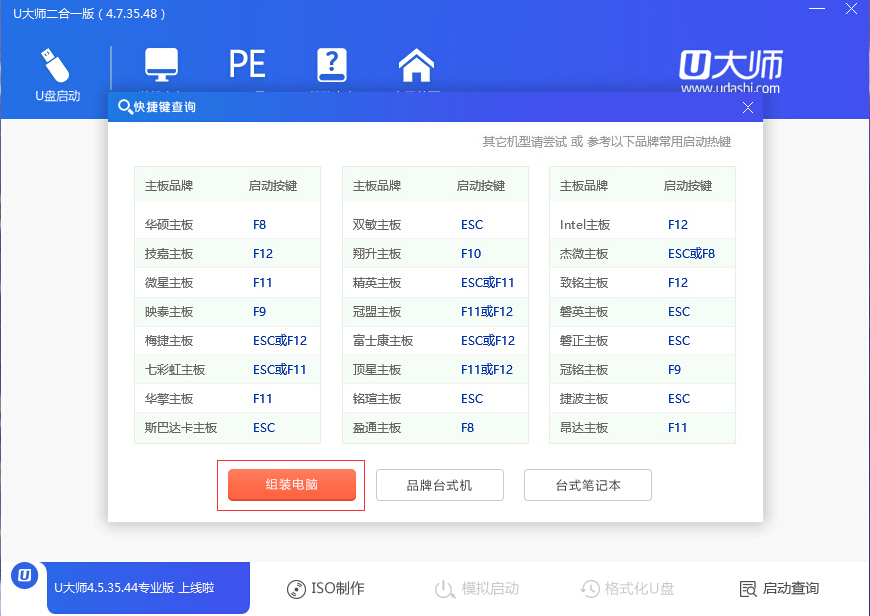Click the 双敏主板 row label
Viewport: 870px width, 616px height.
pyautogui.click(x=377, y=225)
